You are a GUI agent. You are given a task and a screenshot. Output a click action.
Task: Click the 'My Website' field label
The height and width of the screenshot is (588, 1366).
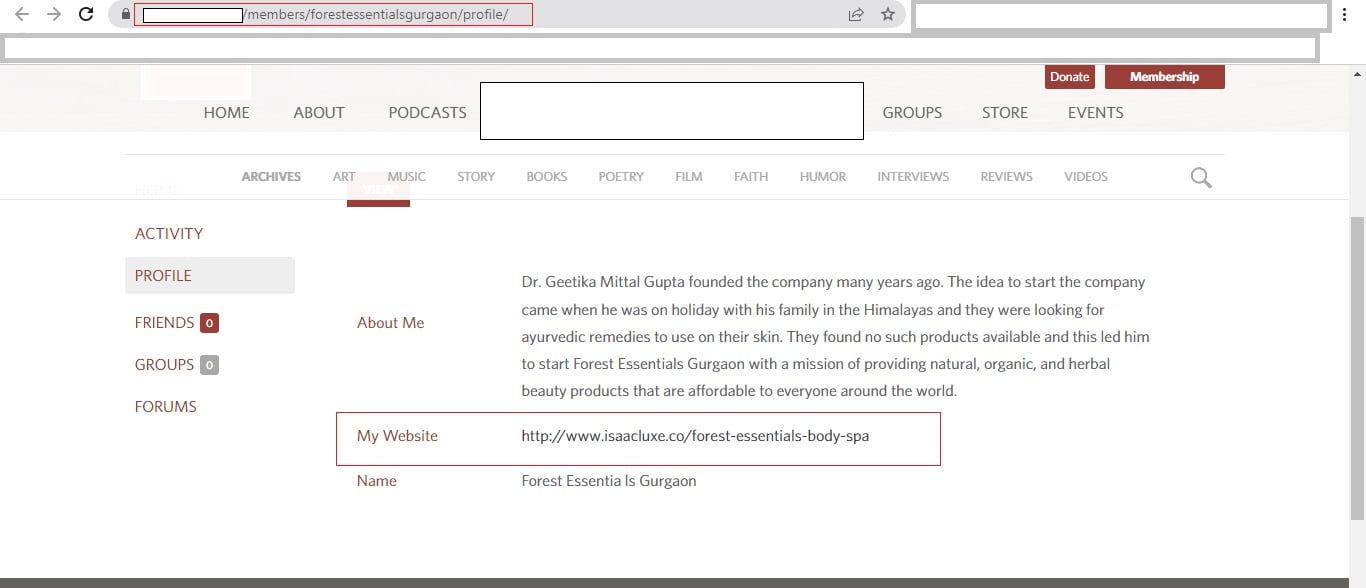(397, 436)
